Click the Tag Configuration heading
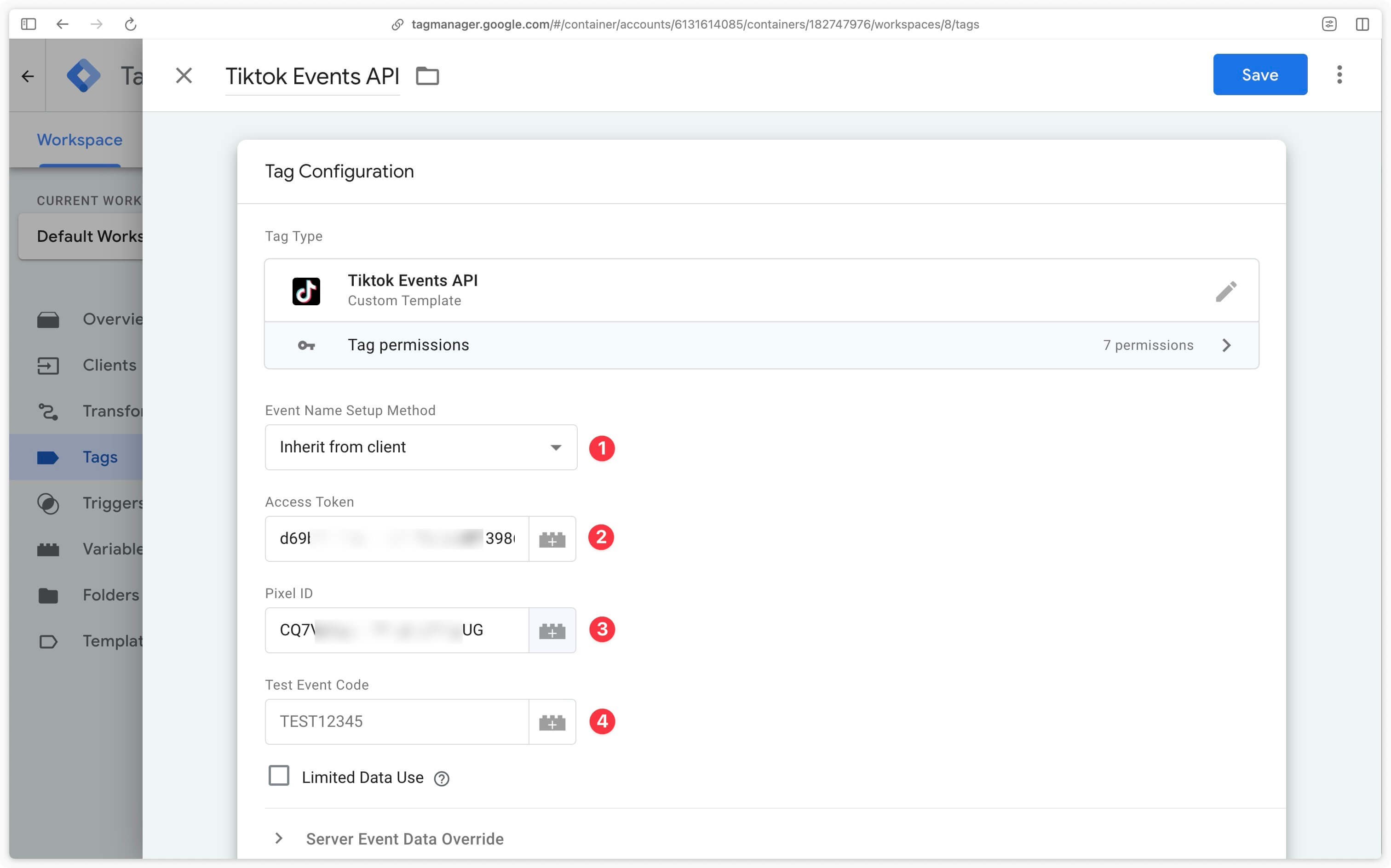The image size is (1391, 868). coord(339,171)
